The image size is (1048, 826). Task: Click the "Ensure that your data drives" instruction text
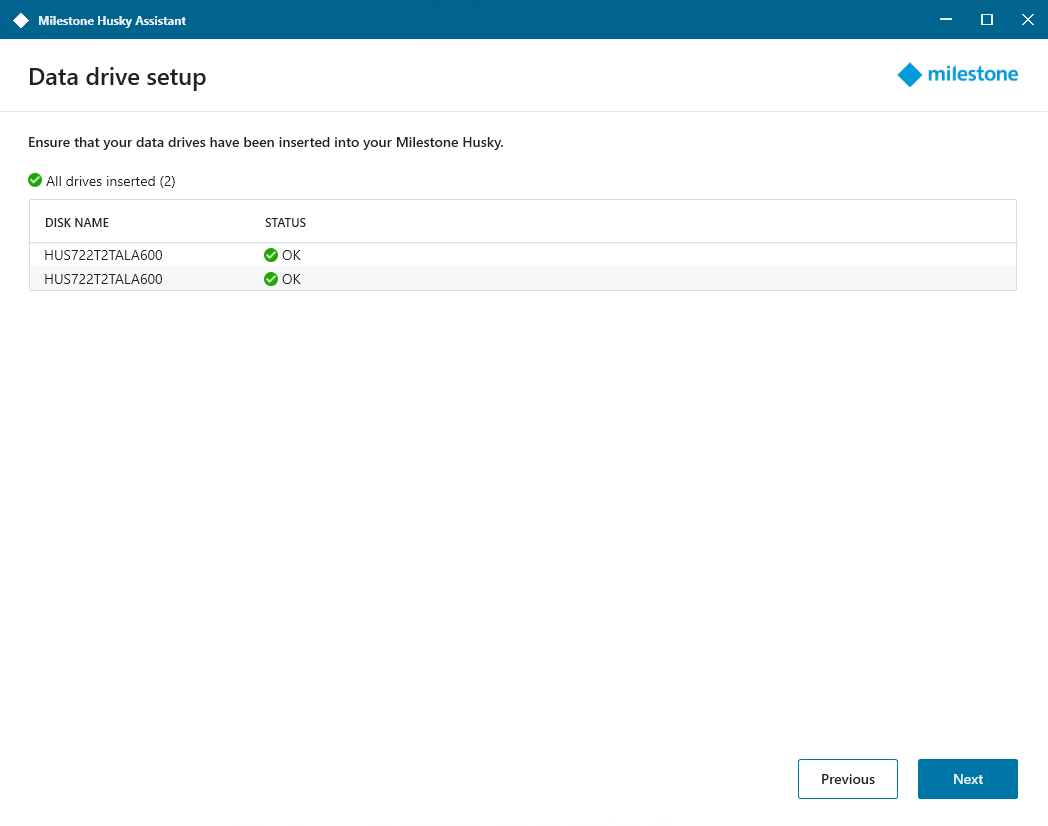click(265, 142)
